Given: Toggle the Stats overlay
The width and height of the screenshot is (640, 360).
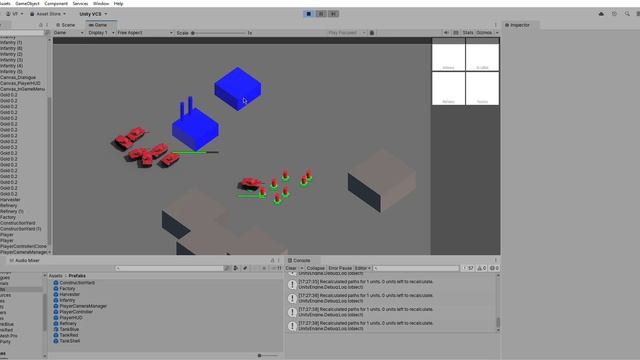Looking at the screenshot, I should click(x=468, y=33).
